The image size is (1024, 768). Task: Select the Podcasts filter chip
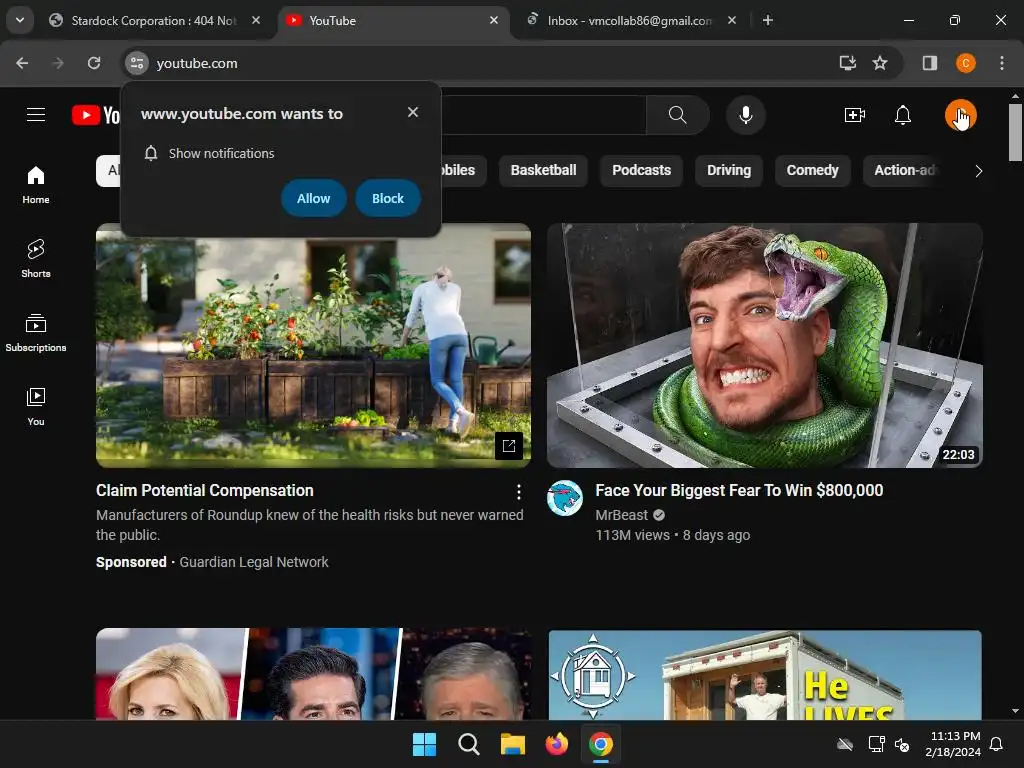[x=641, y=170]
